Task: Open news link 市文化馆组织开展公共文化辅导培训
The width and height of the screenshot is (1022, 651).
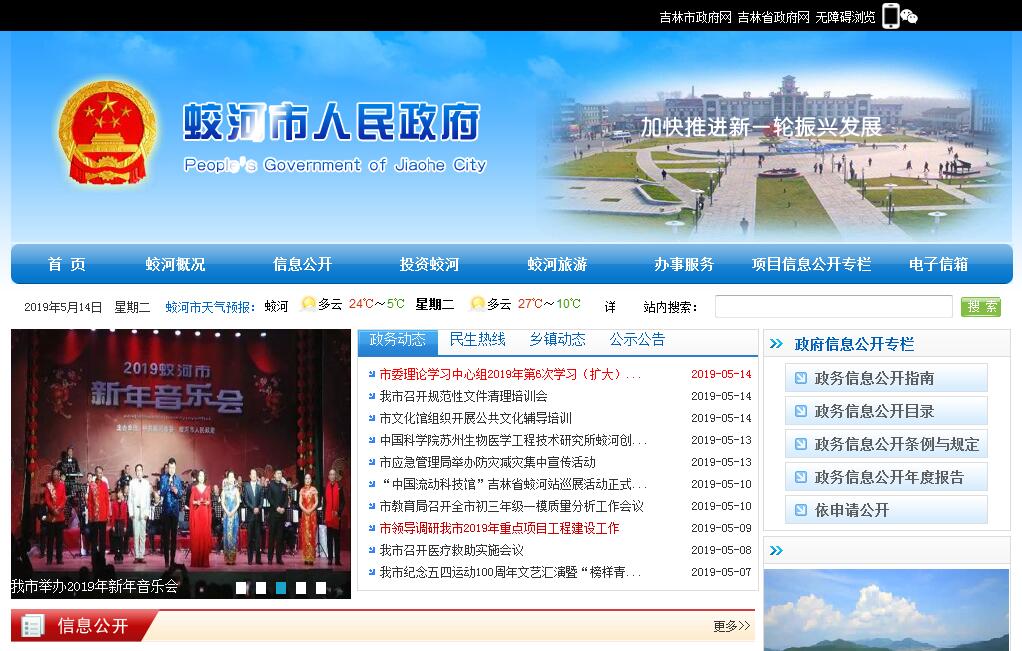Action: (475, 418)
